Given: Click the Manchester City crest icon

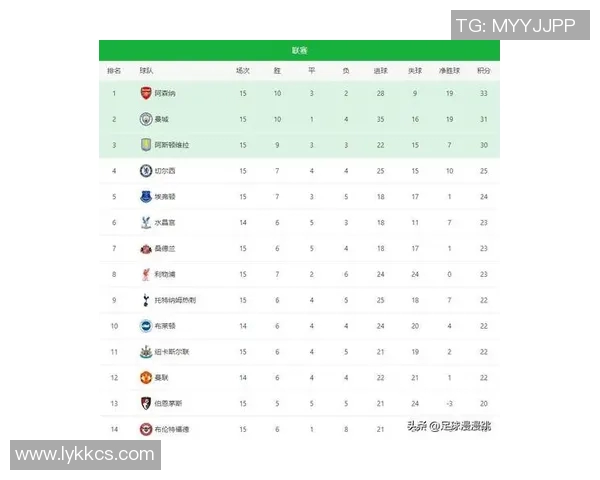Looking at the screenshot, I should 146,119.
